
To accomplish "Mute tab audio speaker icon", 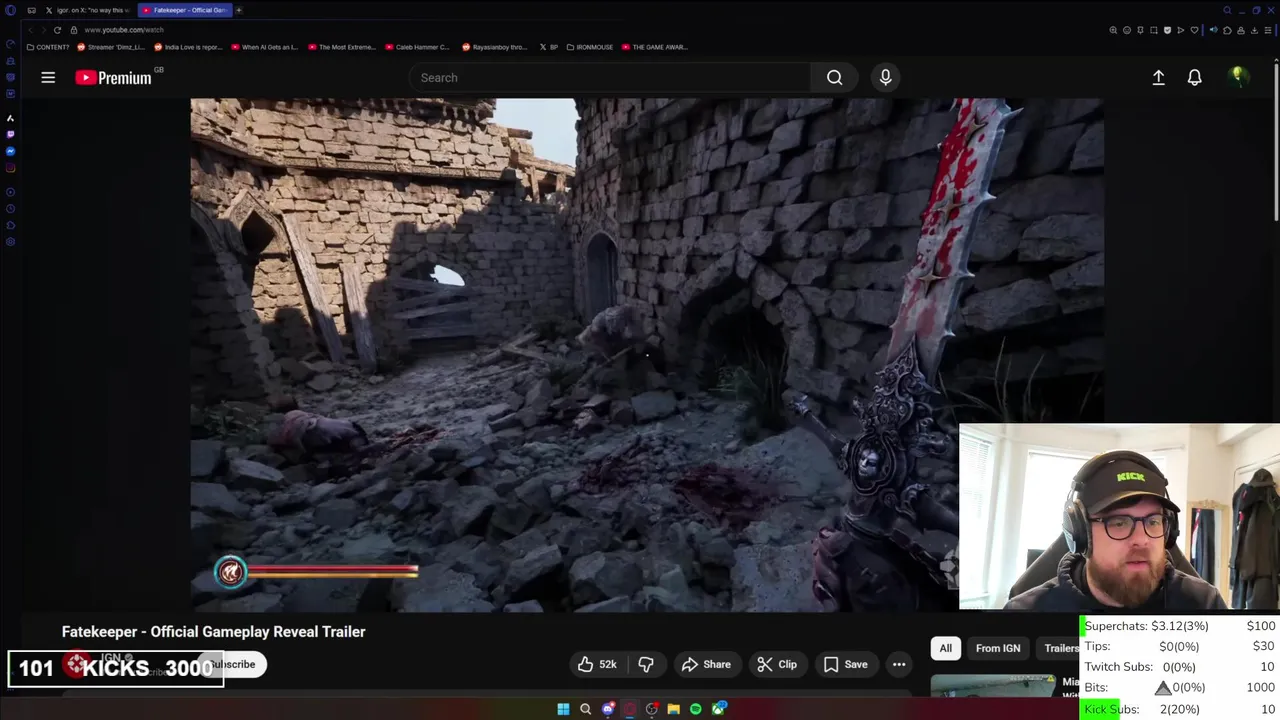I will (x=1214, y=30).
